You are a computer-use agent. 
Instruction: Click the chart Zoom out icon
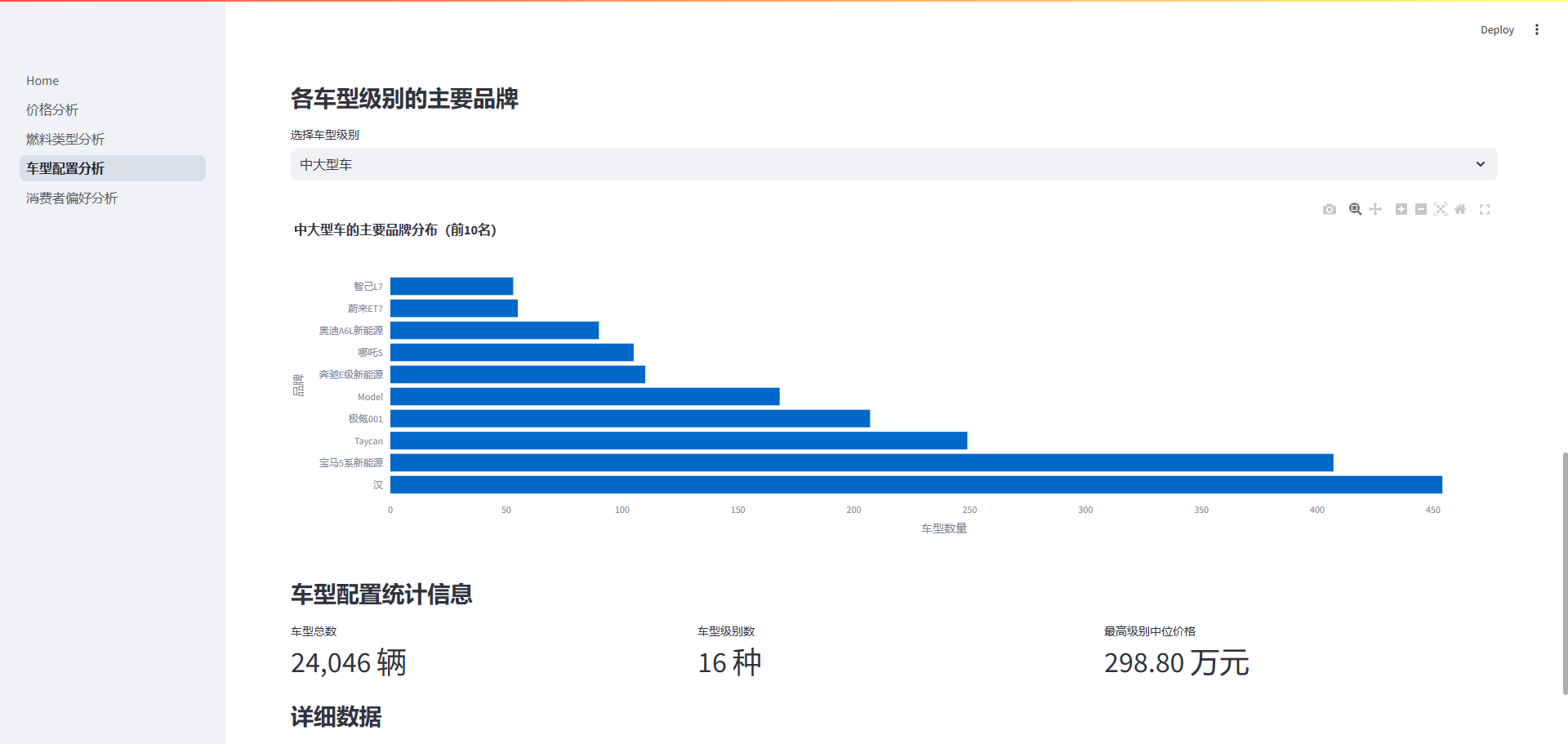coord(1421,210)
